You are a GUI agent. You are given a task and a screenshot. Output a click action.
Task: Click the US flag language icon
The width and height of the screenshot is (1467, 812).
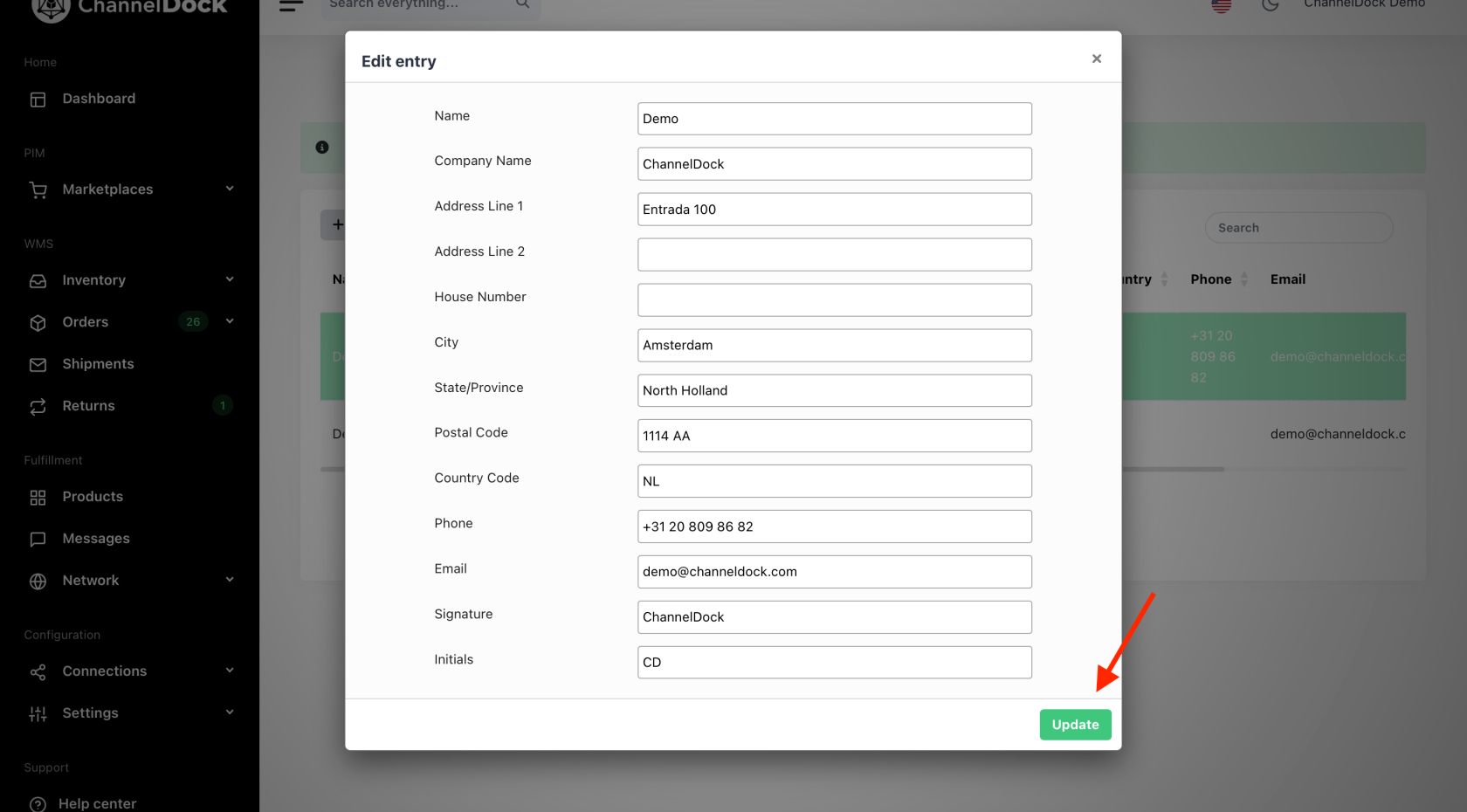point(1222,5)
